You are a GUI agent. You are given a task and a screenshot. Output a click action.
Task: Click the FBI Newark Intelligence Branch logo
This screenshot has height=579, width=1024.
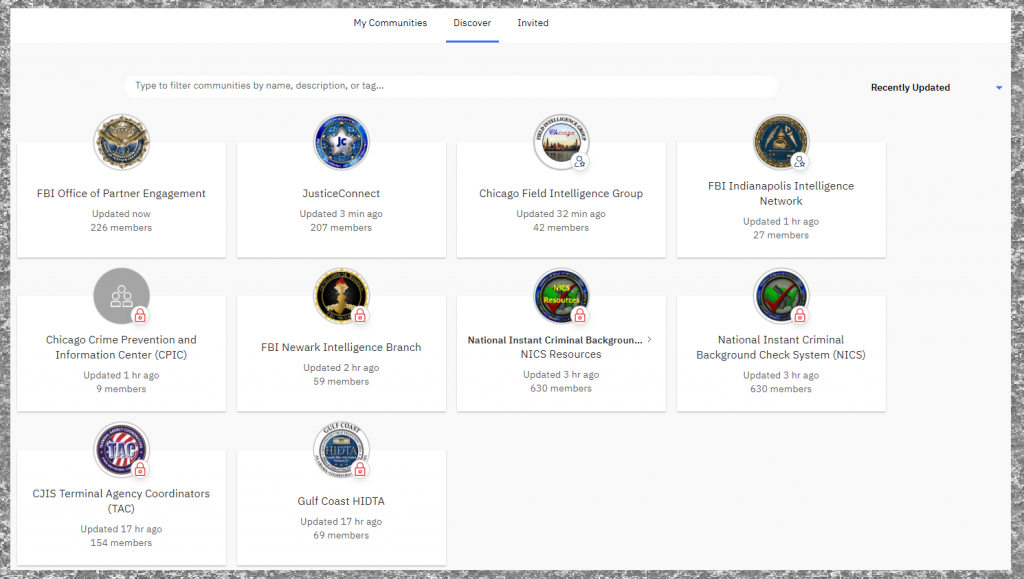[341, 296]
